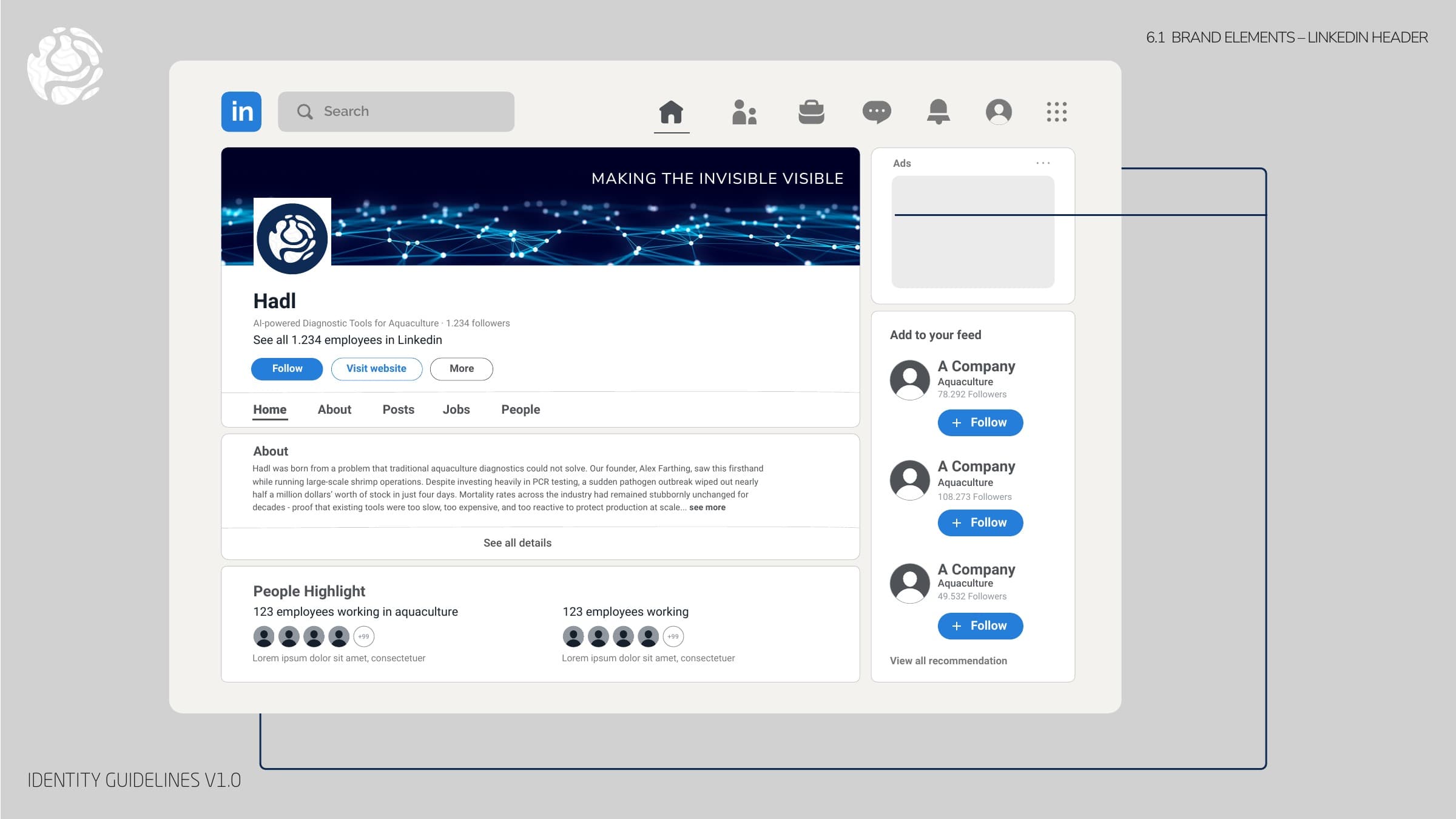
Task: Click '123 employees working in aquaculture' text
Action: (356, 612)
